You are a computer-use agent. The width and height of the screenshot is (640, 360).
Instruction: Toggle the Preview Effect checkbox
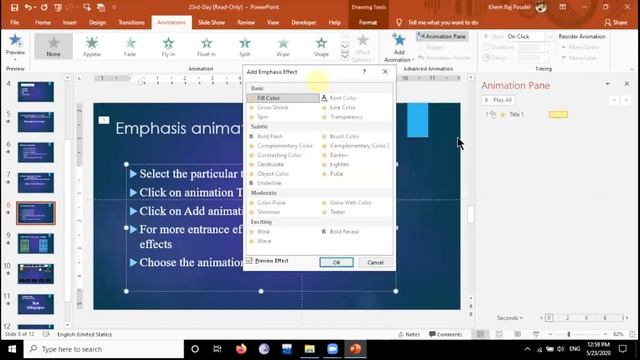[x=249, y=261]
